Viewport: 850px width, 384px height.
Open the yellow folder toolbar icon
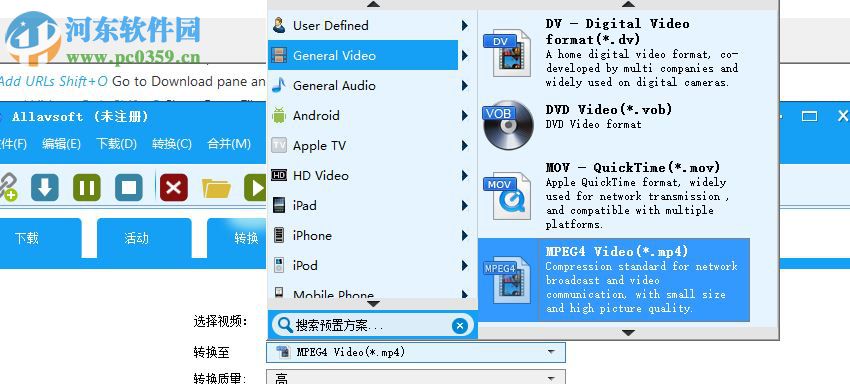(216, 188)
